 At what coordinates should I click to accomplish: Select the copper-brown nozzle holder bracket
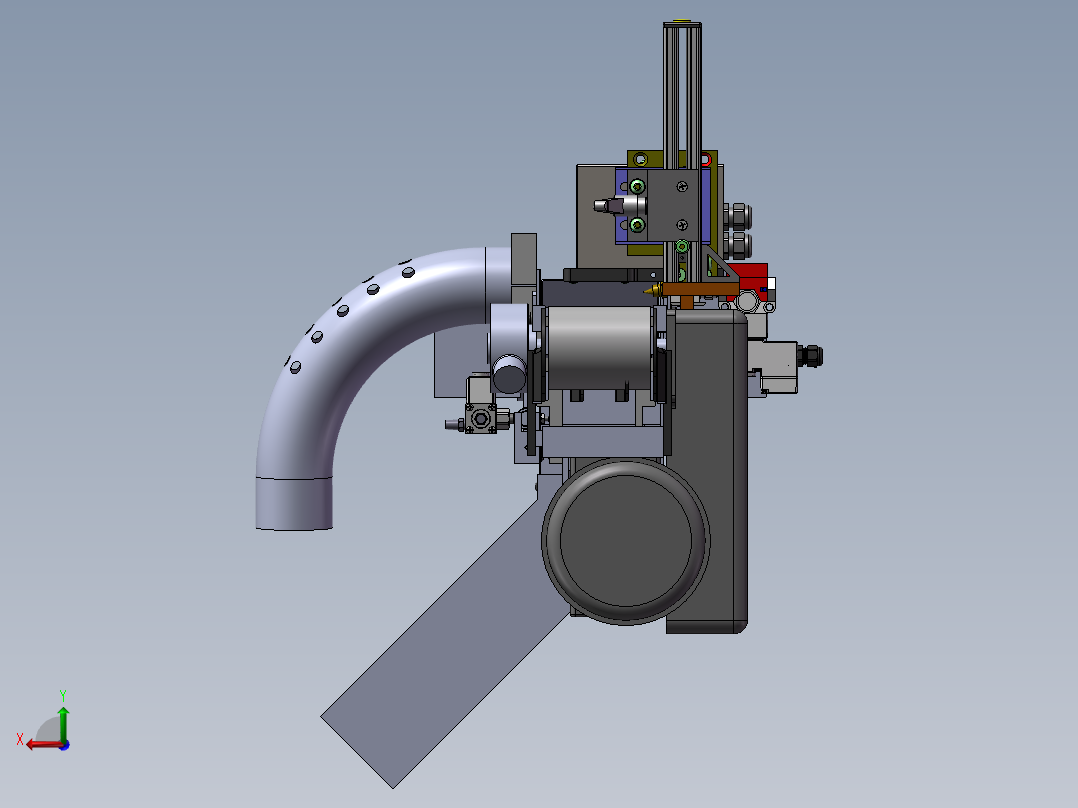pyautogui.click(x=700, y=291)
